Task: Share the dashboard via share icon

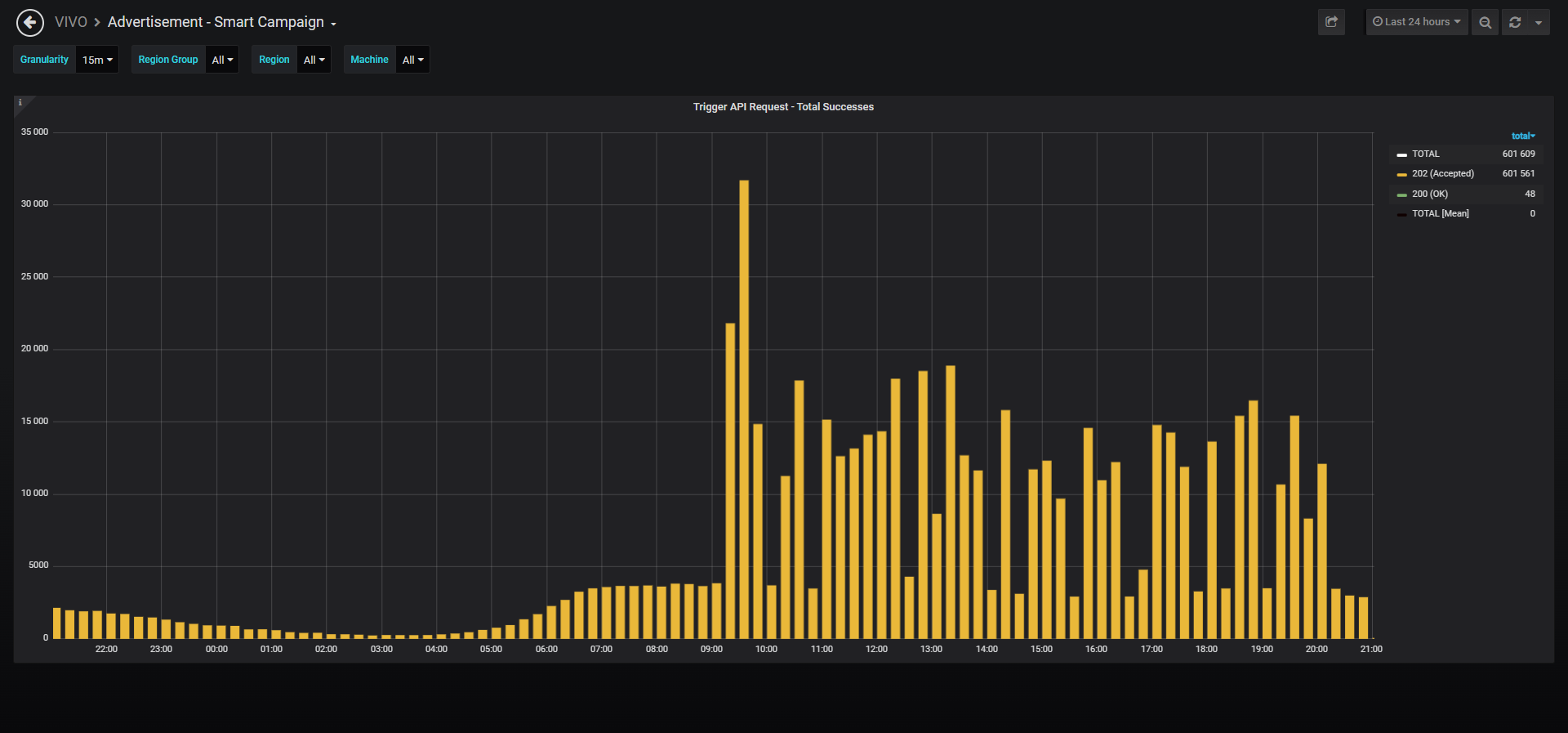Action: [1331, 22]
